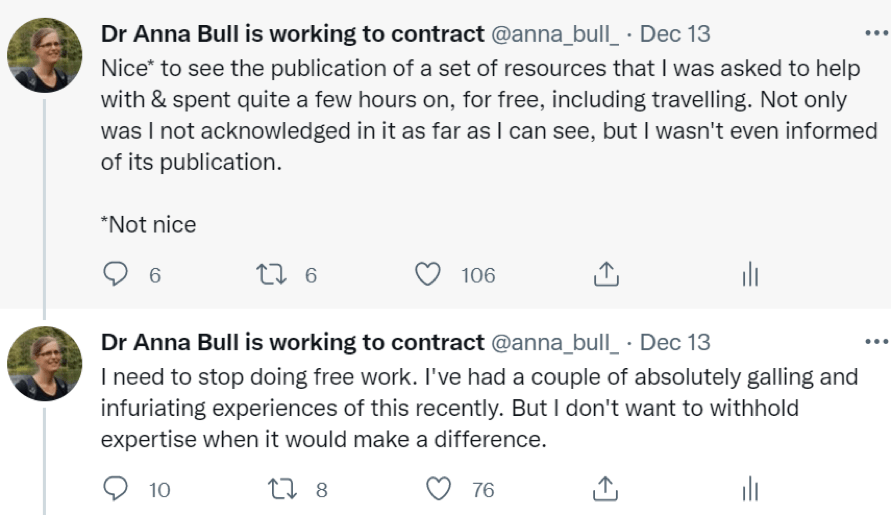This screenshot has width=891, height=516.
Task: Like the second tweet with 76 likes
Action: [x=438, y=489]
